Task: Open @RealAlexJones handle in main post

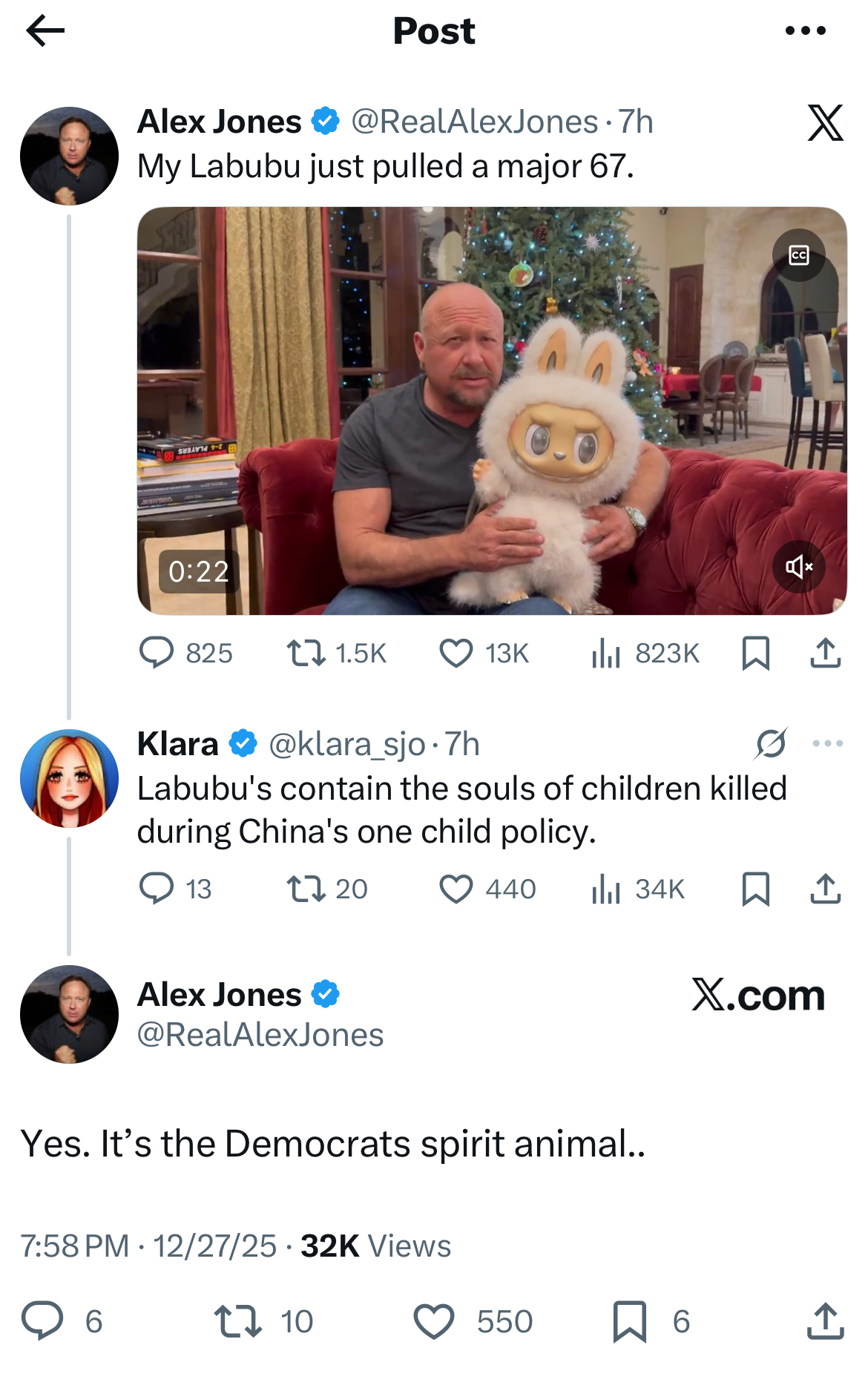Action: [260, 1035]
